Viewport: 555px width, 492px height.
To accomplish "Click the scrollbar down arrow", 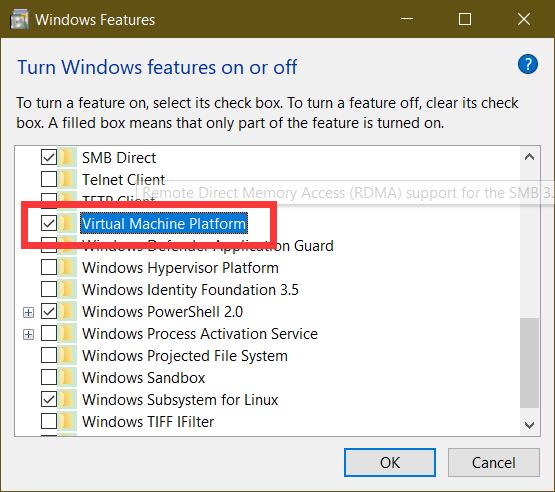I will pyautogui.click(x=530, y=425).
